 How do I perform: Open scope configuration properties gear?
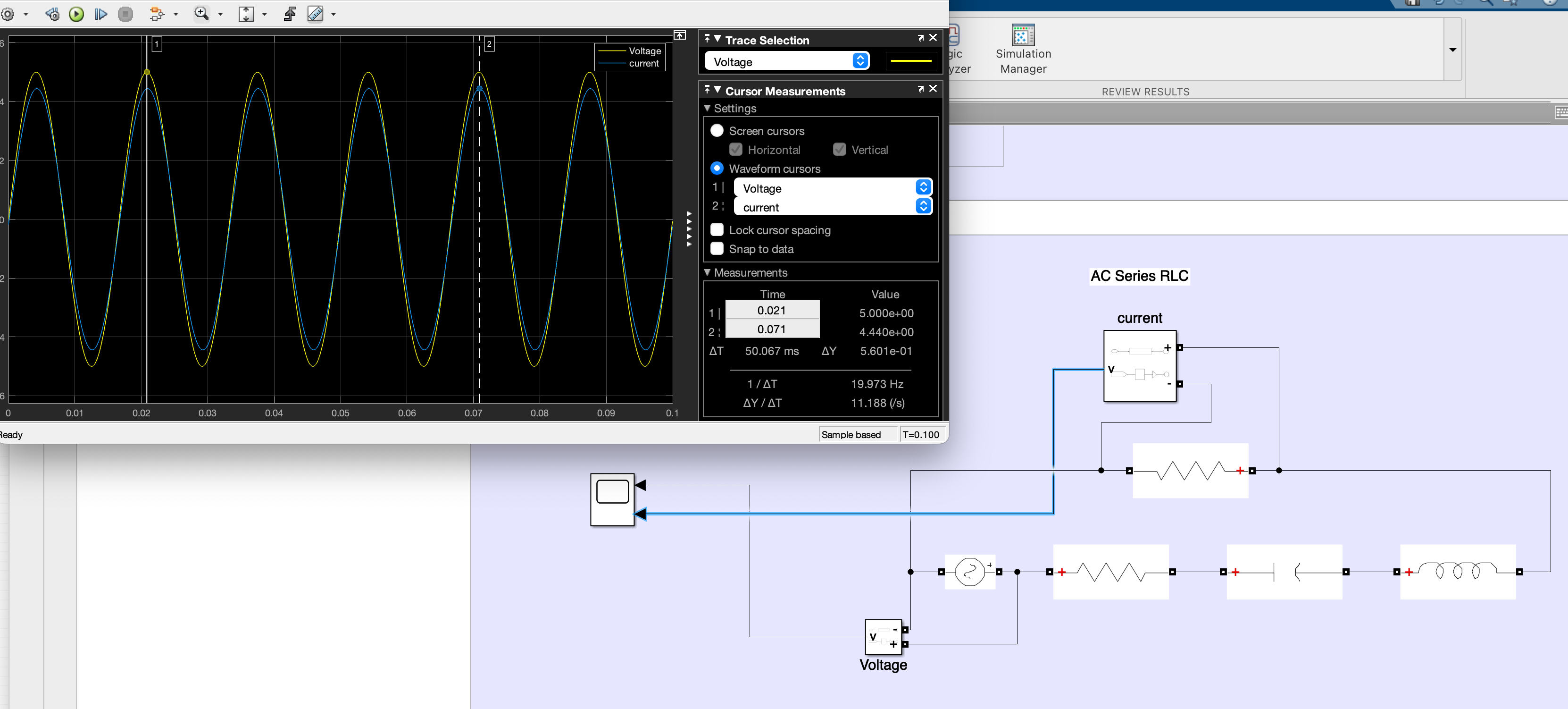8,13
